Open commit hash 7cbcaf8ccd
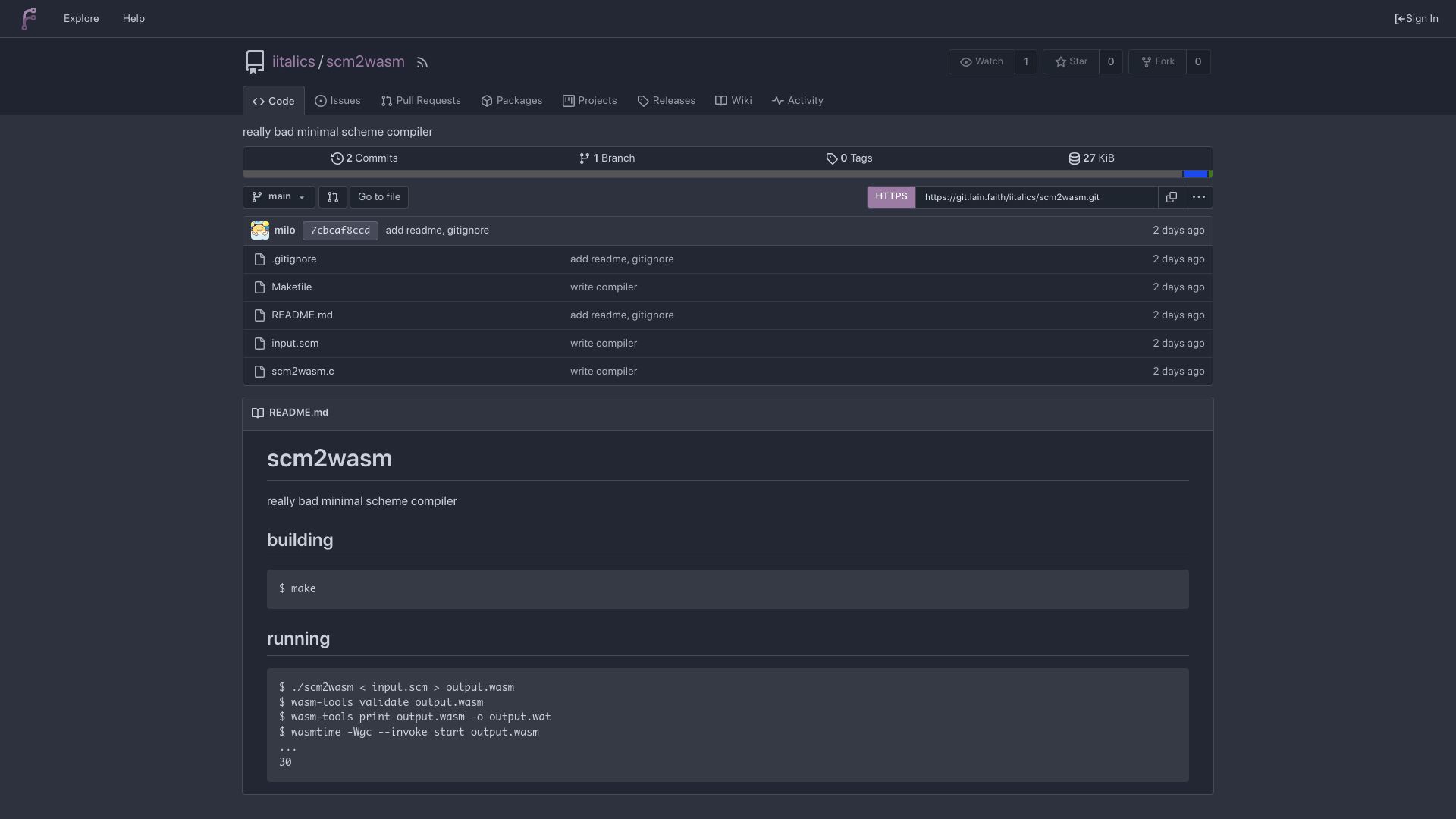 pyautogui.click(x=340, y=231)
